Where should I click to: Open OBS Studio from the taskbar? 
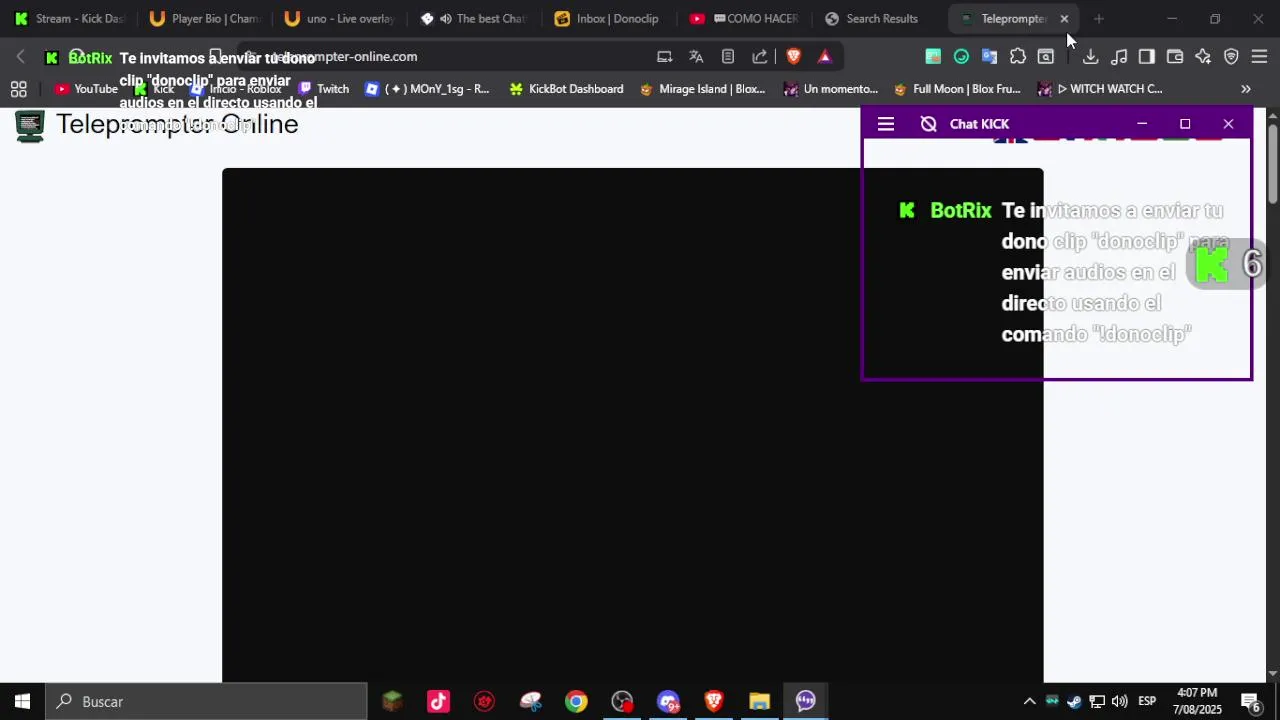click(x=622, y=701)
